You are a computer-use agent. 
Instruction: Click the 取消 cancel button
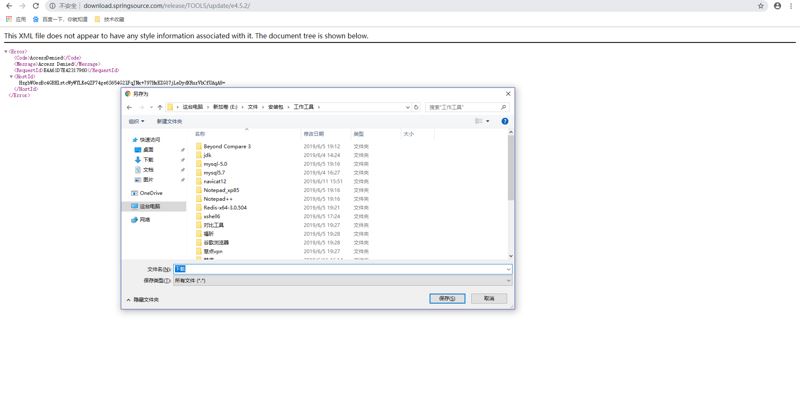489,299
